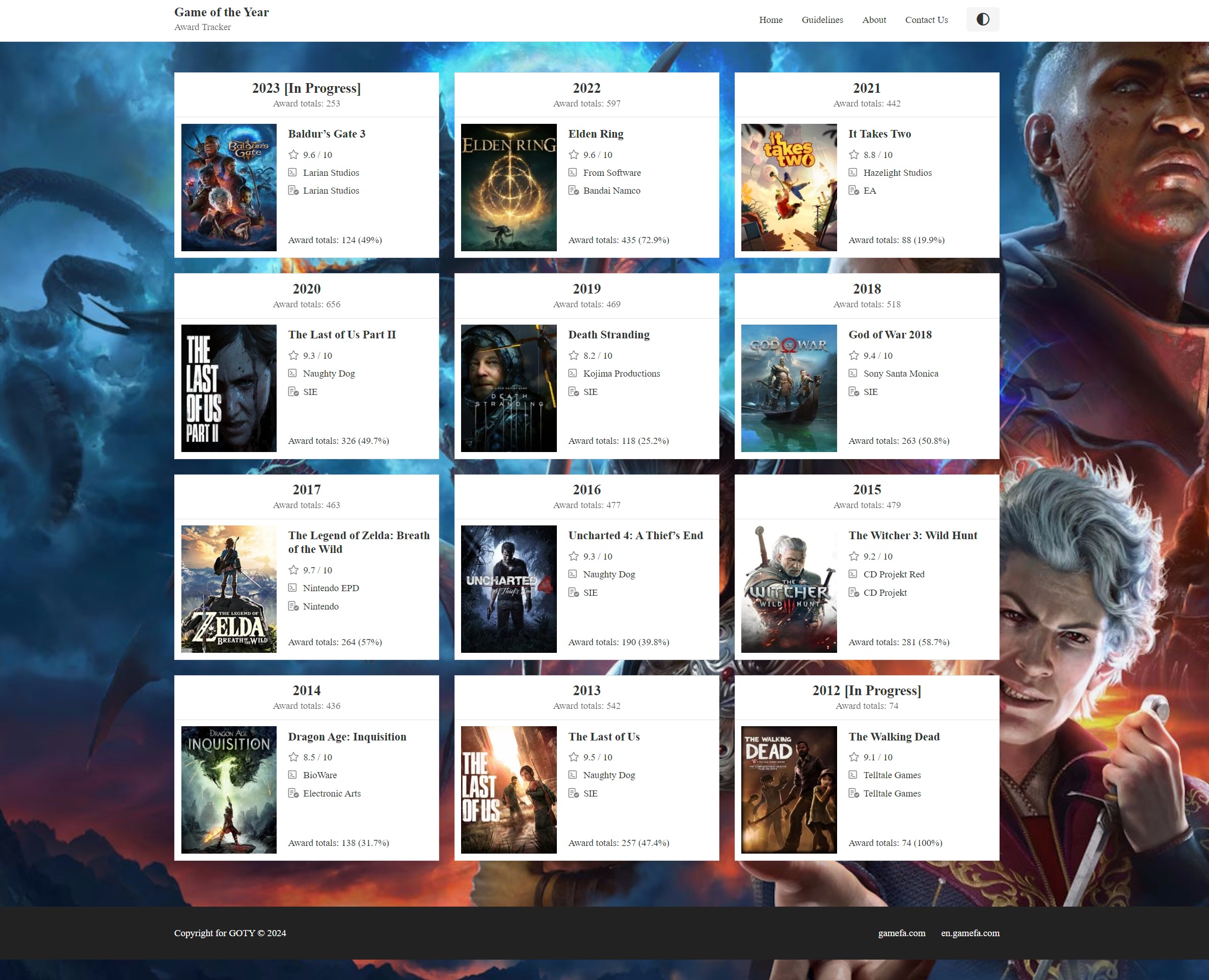This screenshot has height=980, width=1209.
Task: Visit the en.gamefa.com footer link
Action: [x=970, y=933]
